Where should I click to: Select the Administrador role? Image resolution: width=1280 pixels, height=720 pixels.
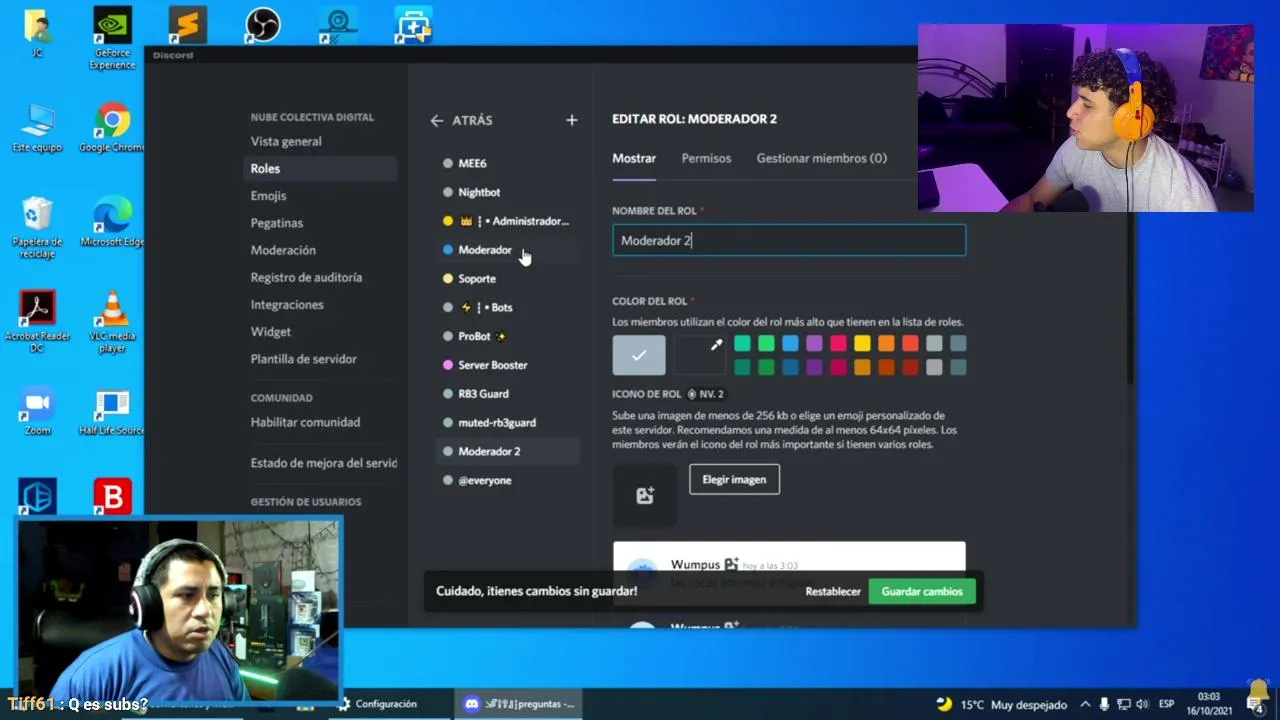pyautogui.click(x=507, y=221)
